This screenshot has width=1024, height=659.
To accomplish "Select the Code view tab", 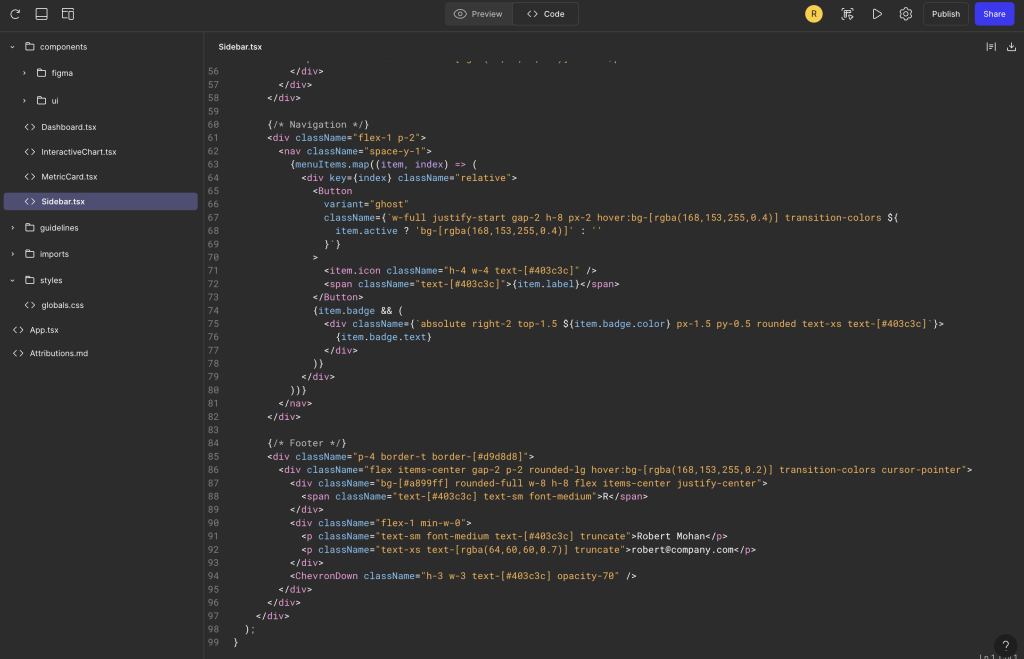I will 546,14.
